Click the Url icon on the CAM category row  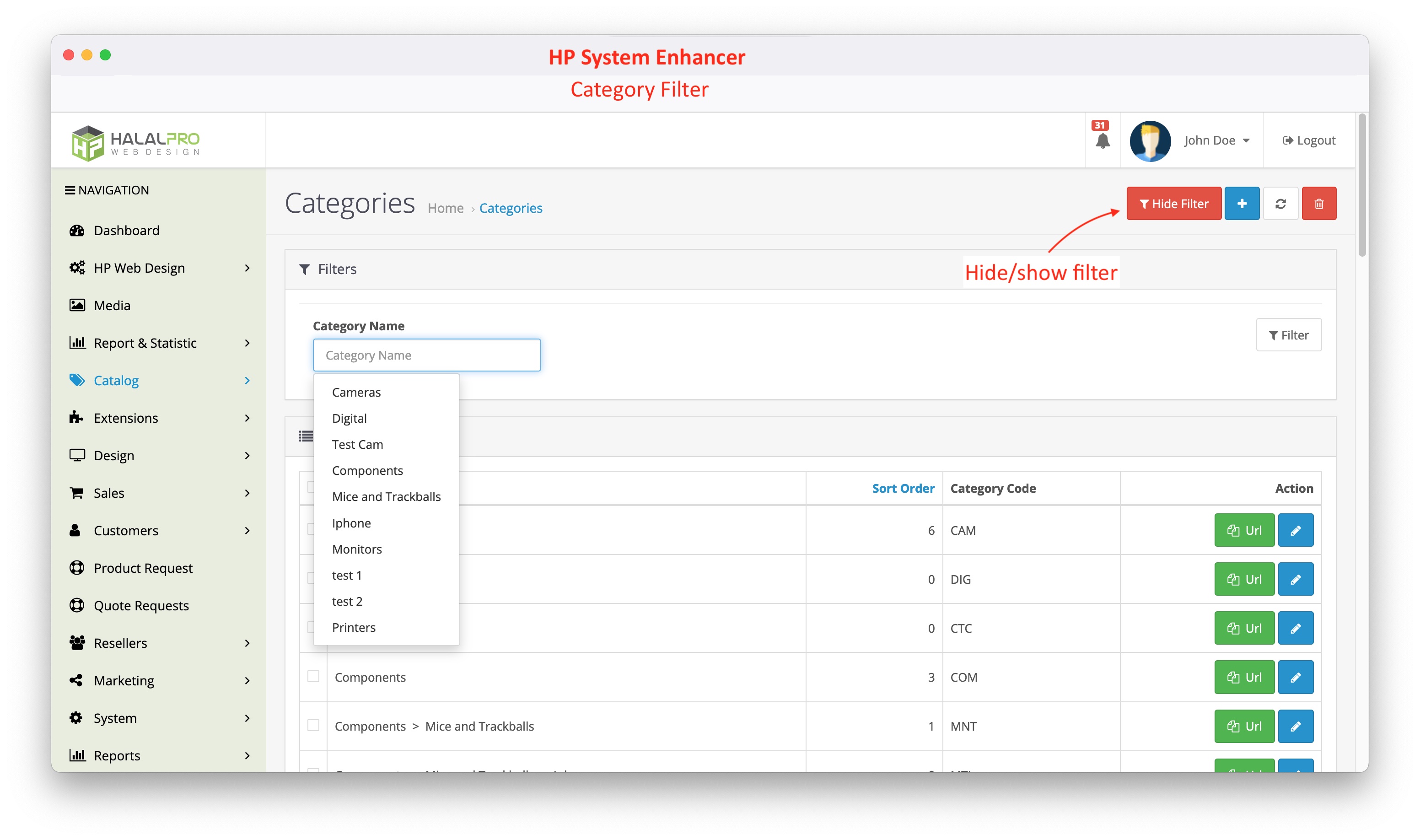(x=1243, y=530)
